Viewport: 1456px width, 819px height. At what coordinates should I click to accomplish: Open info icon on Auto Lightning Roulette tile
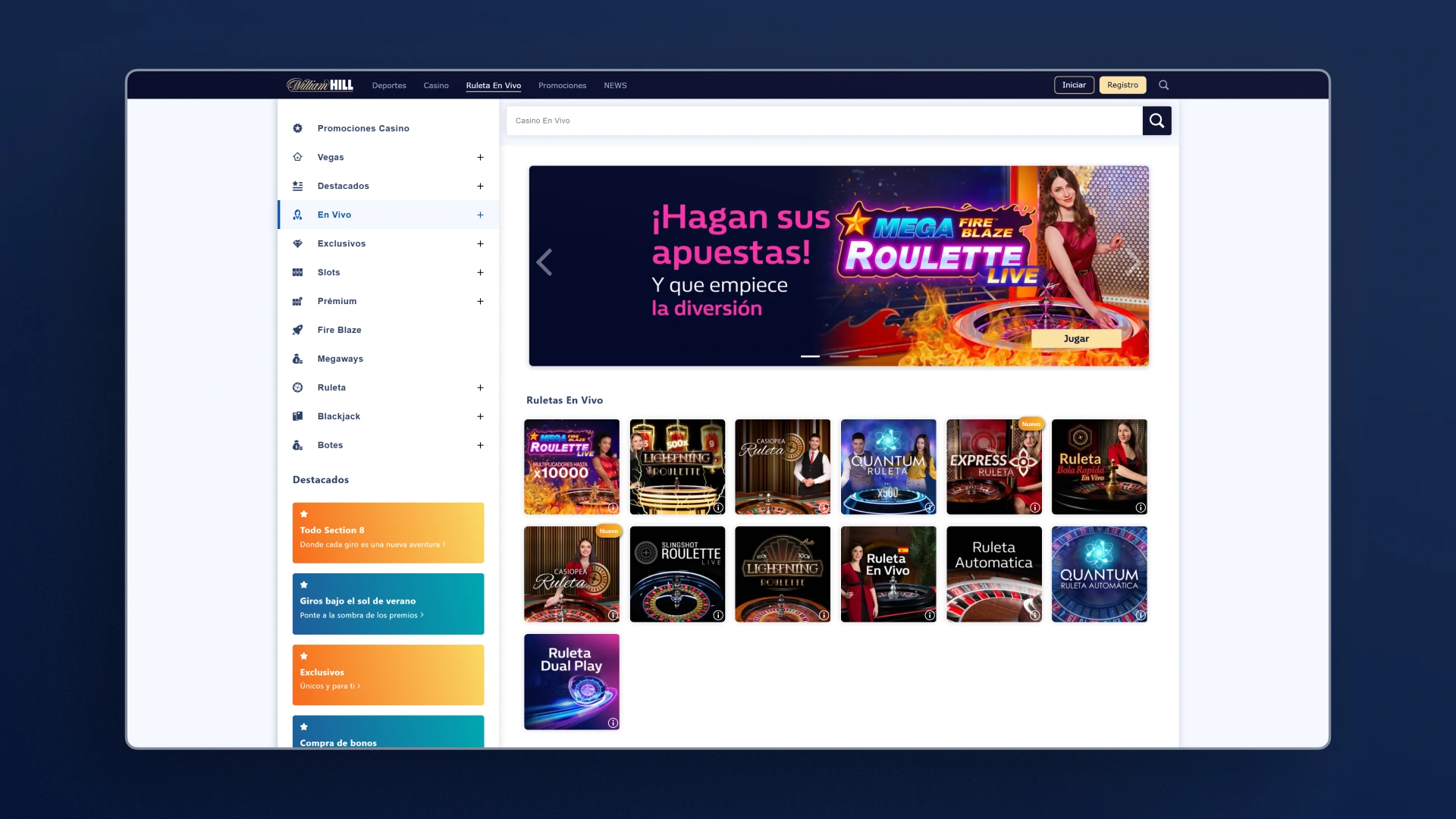tap(824, 615)
